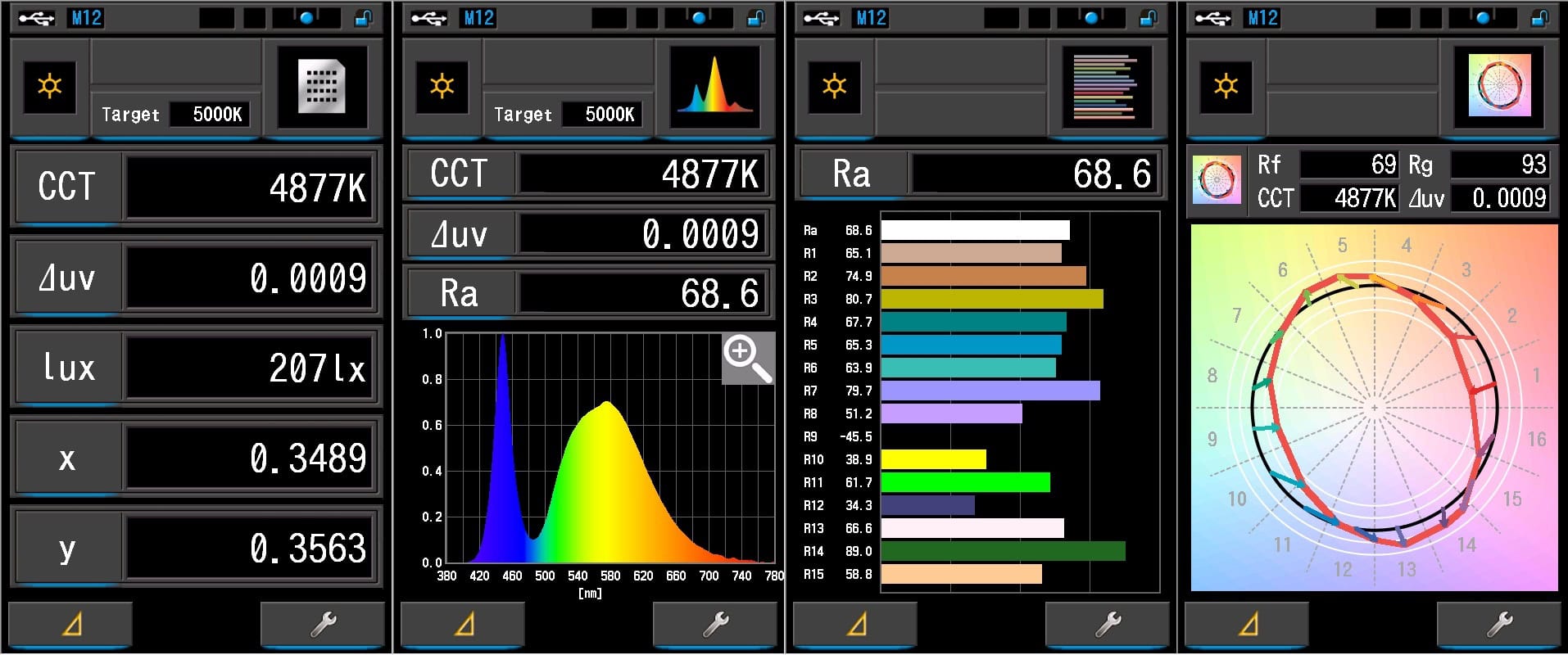
Task: Click the R10 yellow CRI bar
Action: click(x=934, y=459)
